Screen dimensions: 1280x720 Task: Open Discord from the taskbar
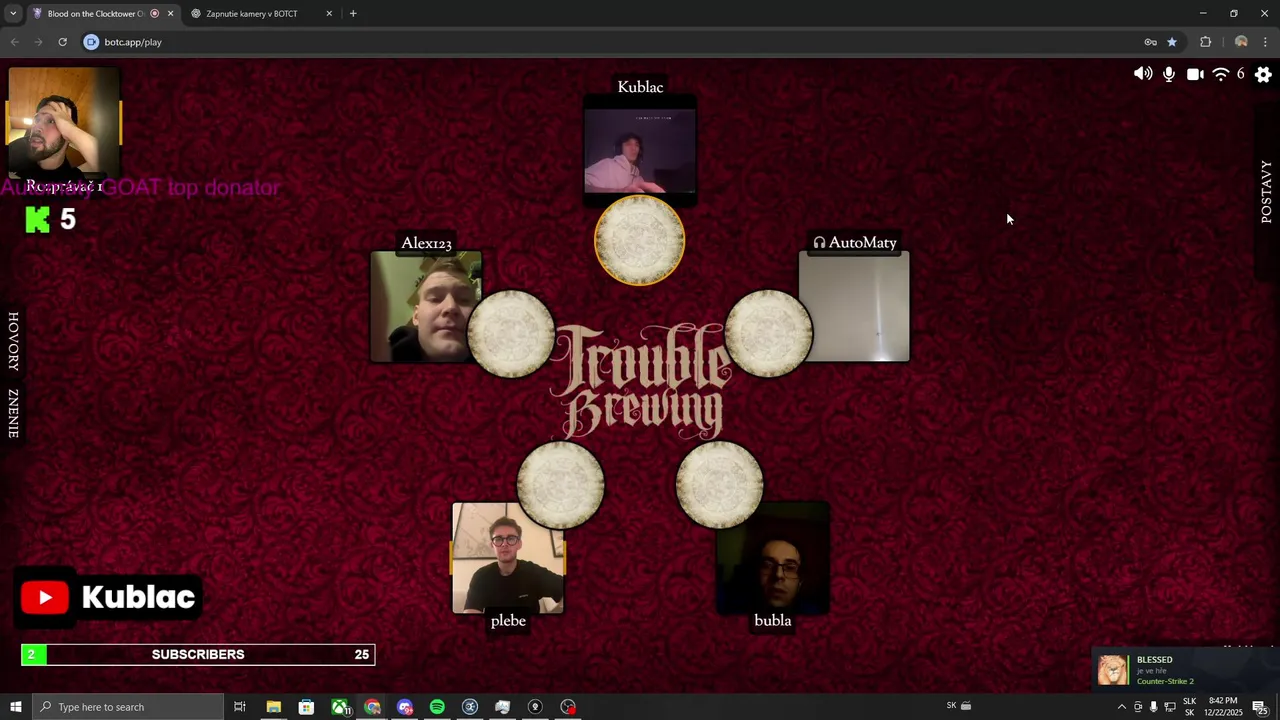coord(405,707)
